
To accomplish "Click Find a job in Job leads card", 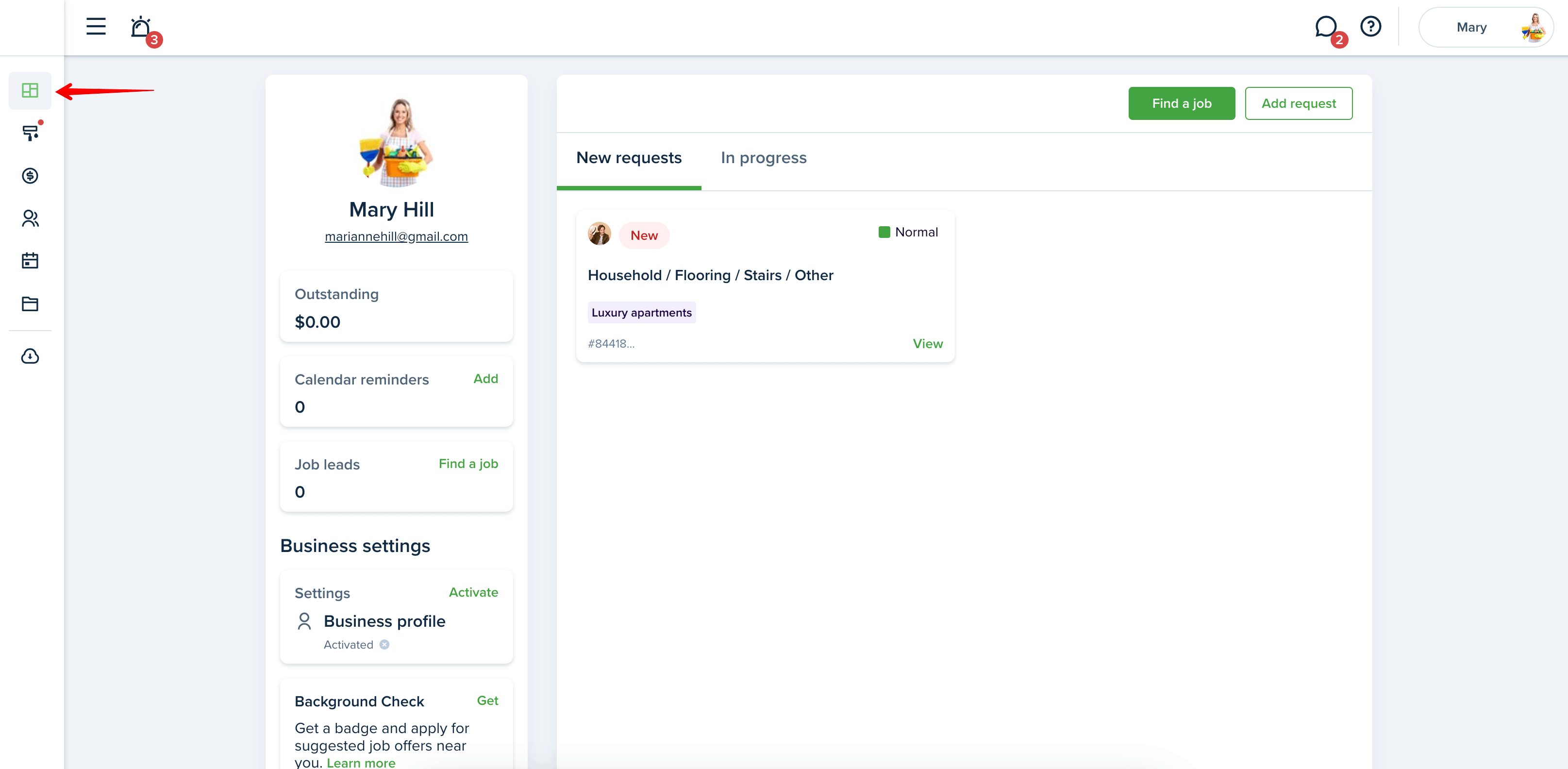I will click(x=468, y=464).
